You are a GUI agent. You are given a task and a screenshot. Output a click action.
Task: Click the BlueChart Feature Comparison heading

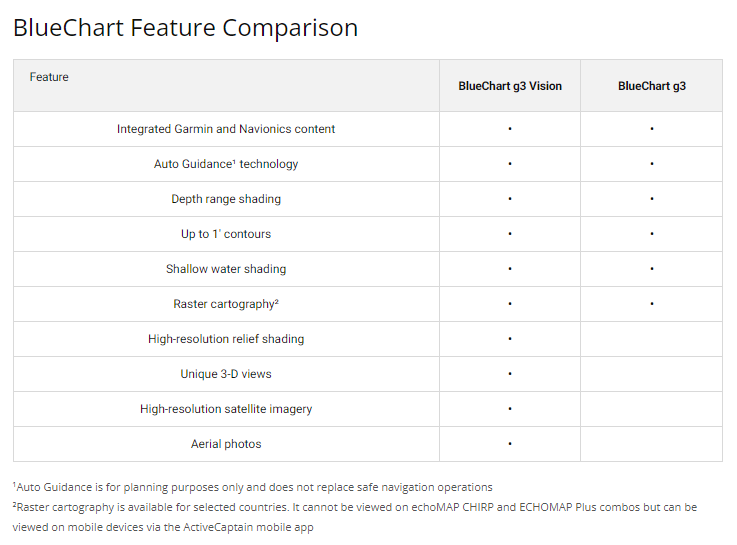point(185,27)
